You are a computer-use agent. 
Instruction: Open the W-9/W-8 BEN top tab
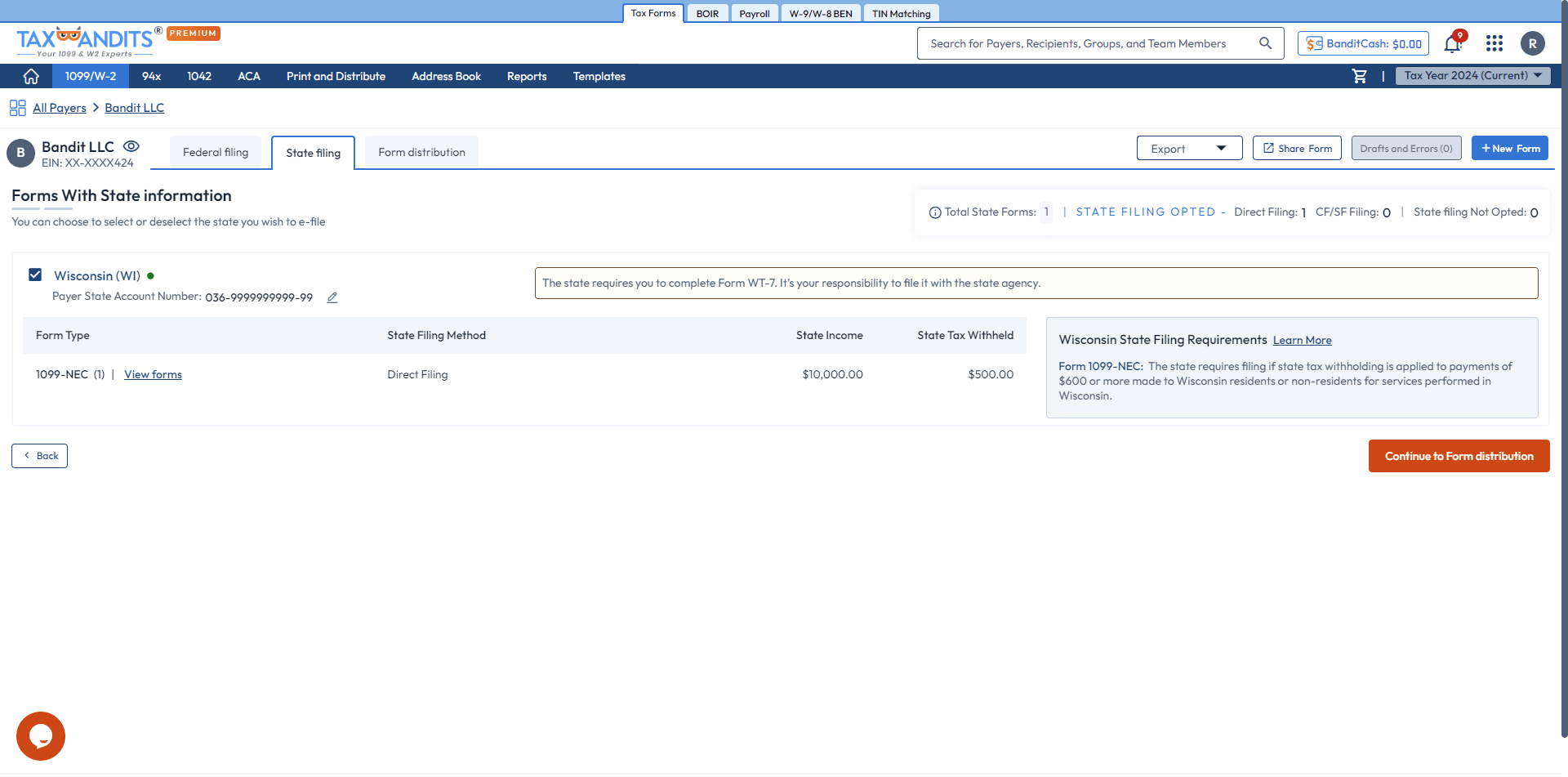[821, 13]
